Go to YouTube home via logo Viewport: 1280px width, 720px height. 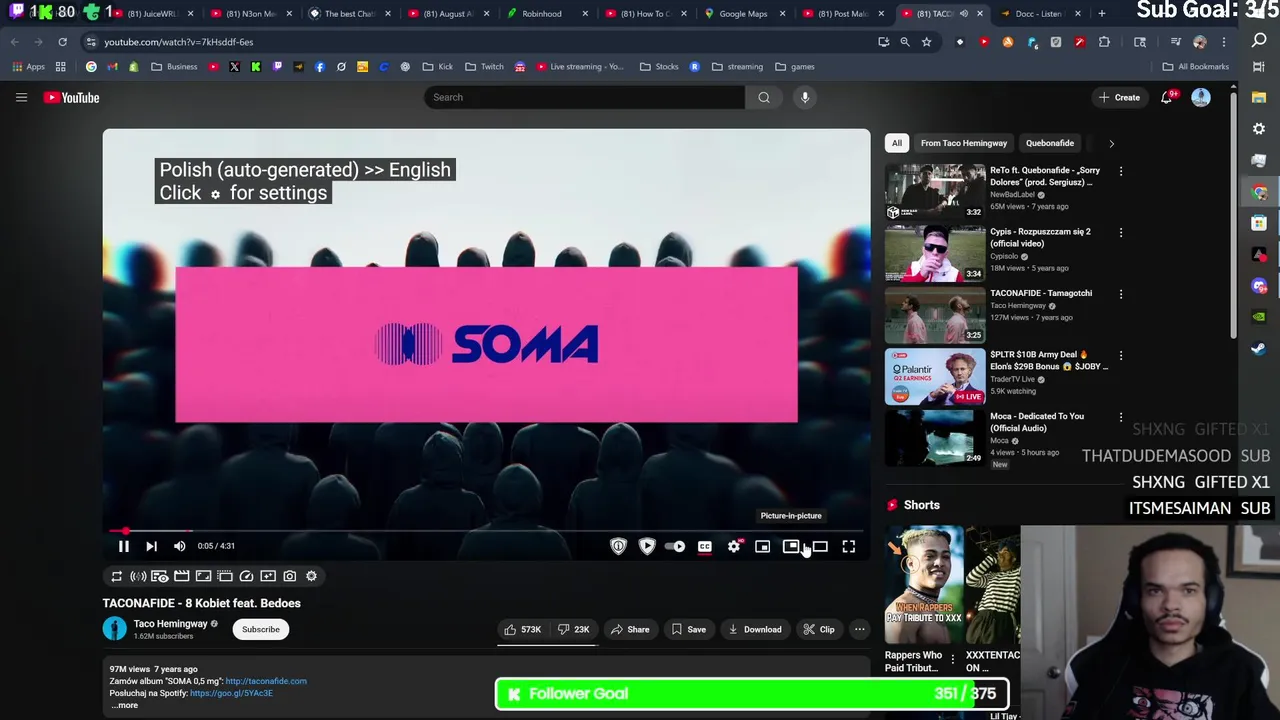click(71, 97)
